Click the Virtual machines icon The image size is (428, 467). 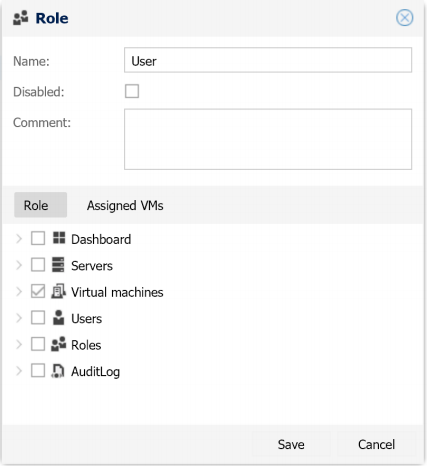coord(58,291)
